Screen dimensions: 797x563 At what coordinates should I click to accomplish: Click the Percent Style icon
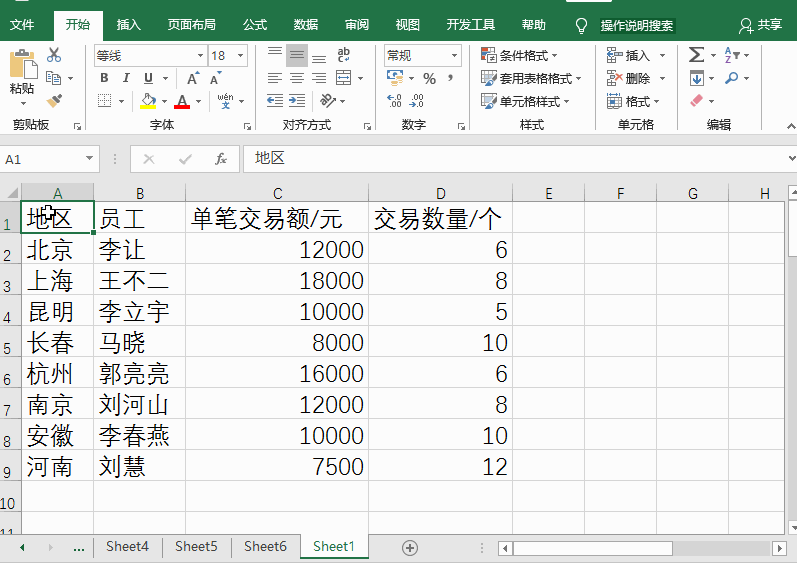429,78
